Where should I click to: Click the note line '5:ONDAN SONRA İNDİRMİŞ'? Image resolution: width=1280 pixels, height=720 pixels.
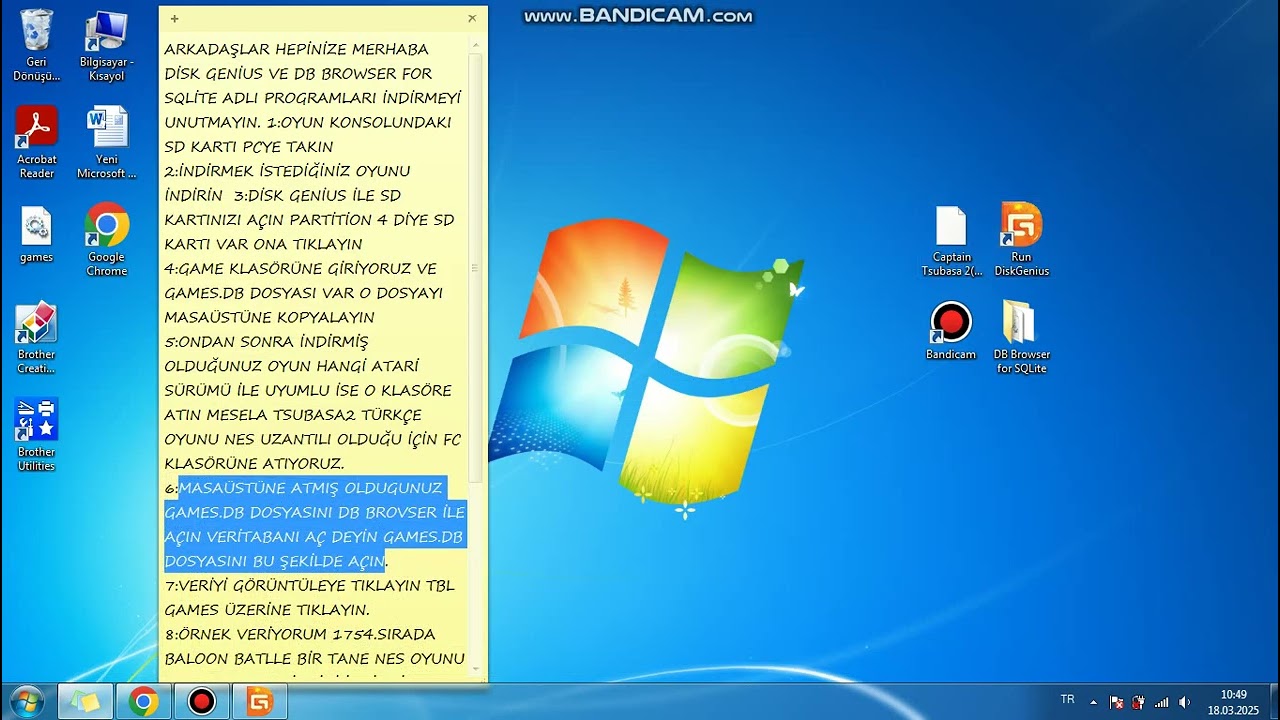pos(266,341)
